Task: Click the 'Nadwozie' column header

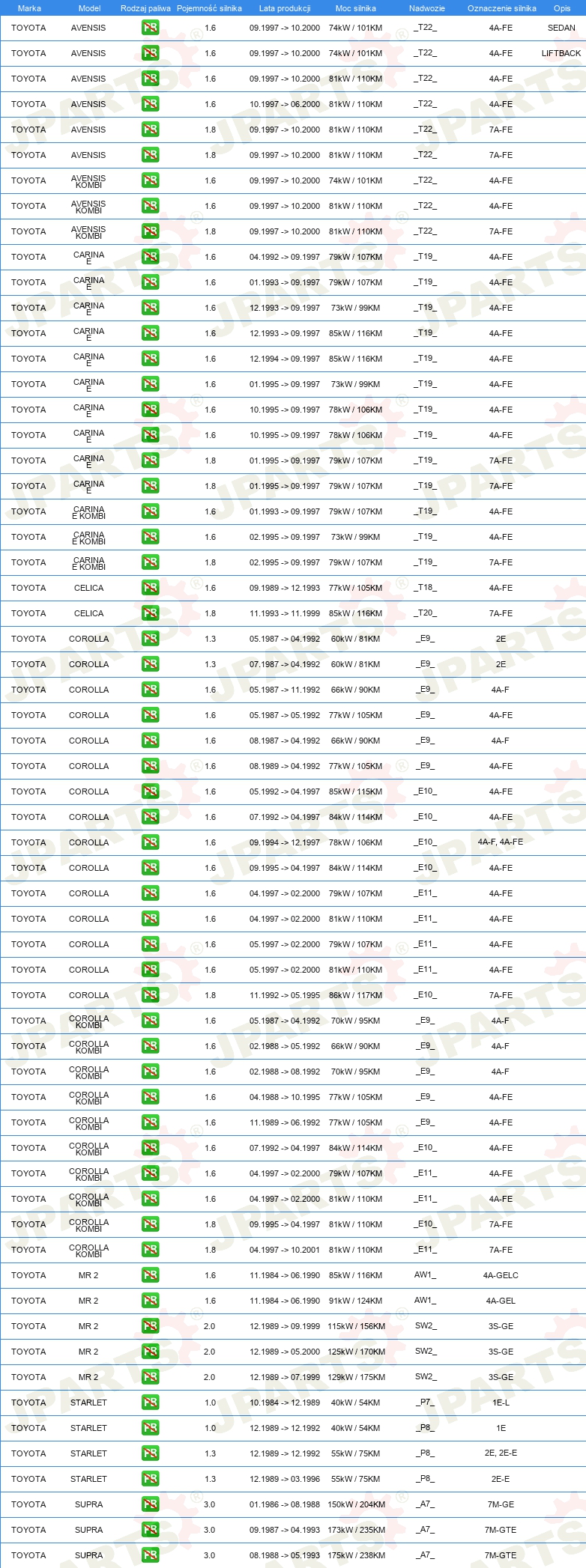Action: [x=426, y=8]
